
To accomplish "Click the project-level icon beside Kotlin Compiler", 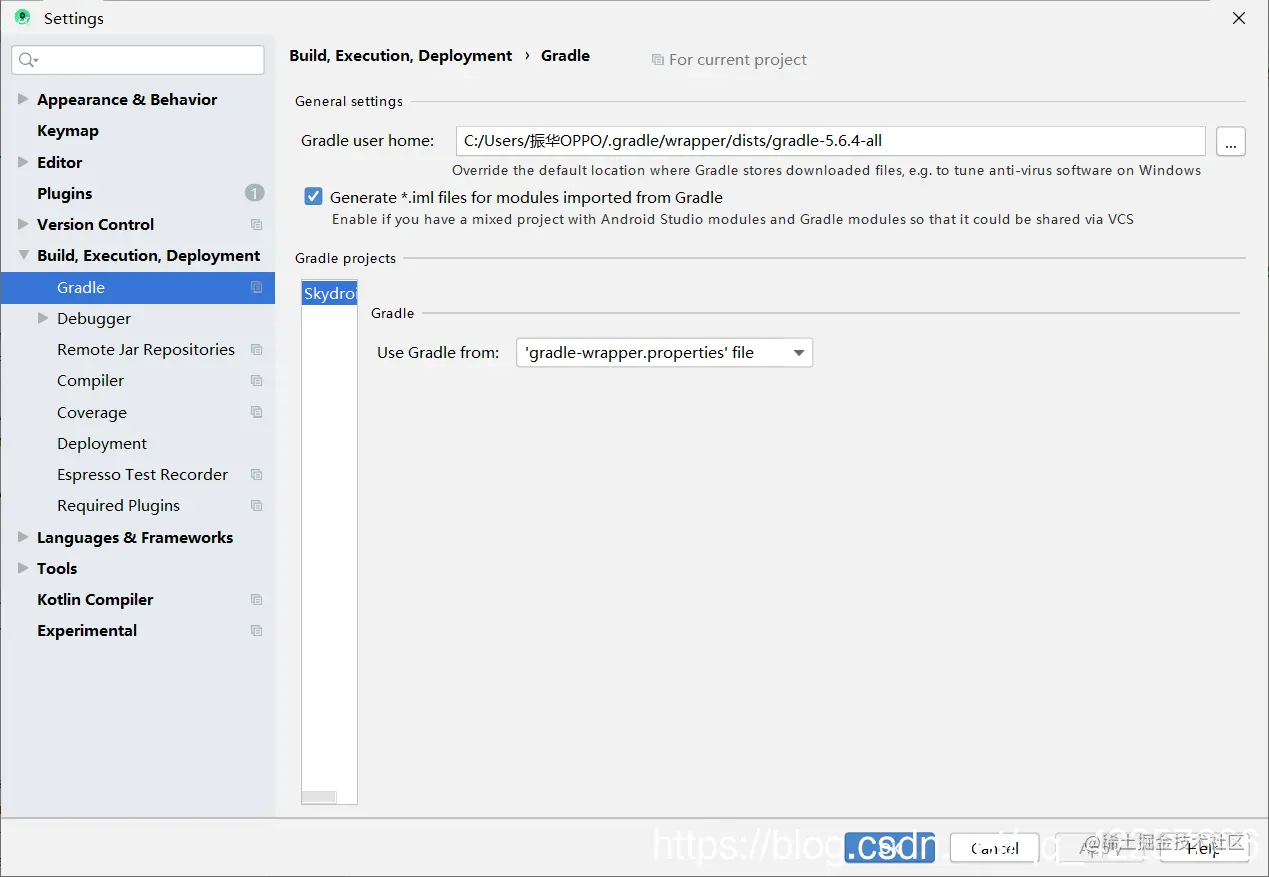I will click(x=256, y=600).
